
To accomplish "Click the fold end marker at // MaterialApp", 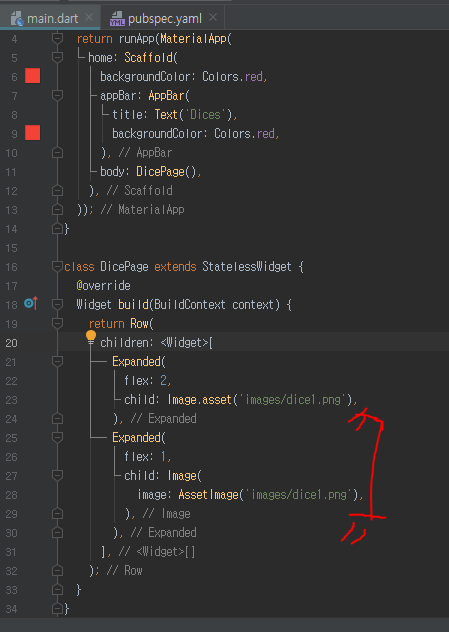I will tap(58, 210).
